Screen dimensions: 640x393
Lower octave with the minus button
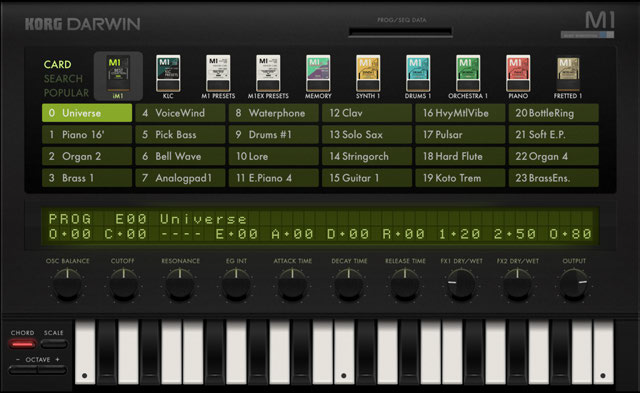pyautogui.click(x=23, y=370)
